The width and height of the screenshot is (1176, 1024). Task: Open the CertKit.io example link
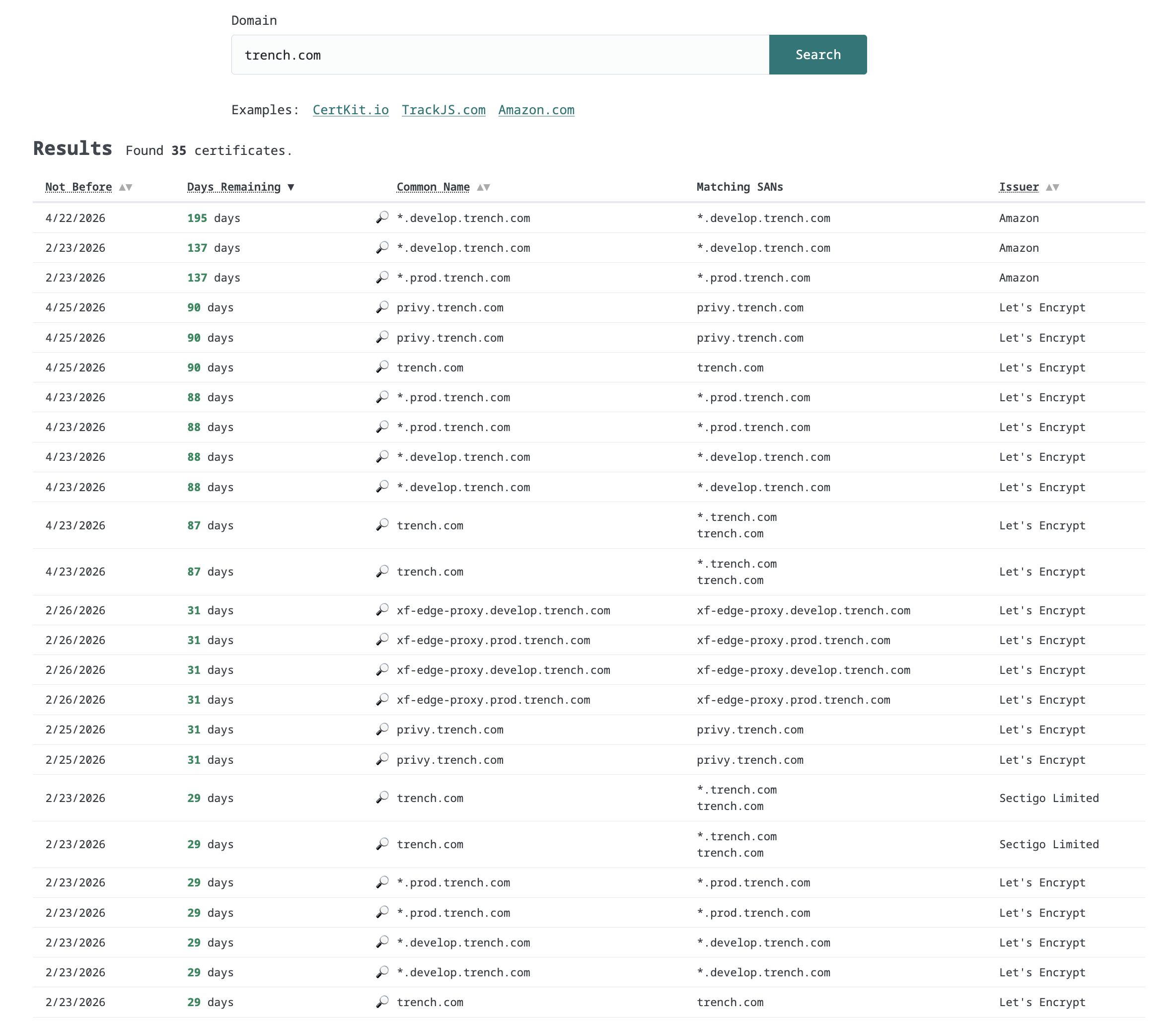[x=350, y=110]
